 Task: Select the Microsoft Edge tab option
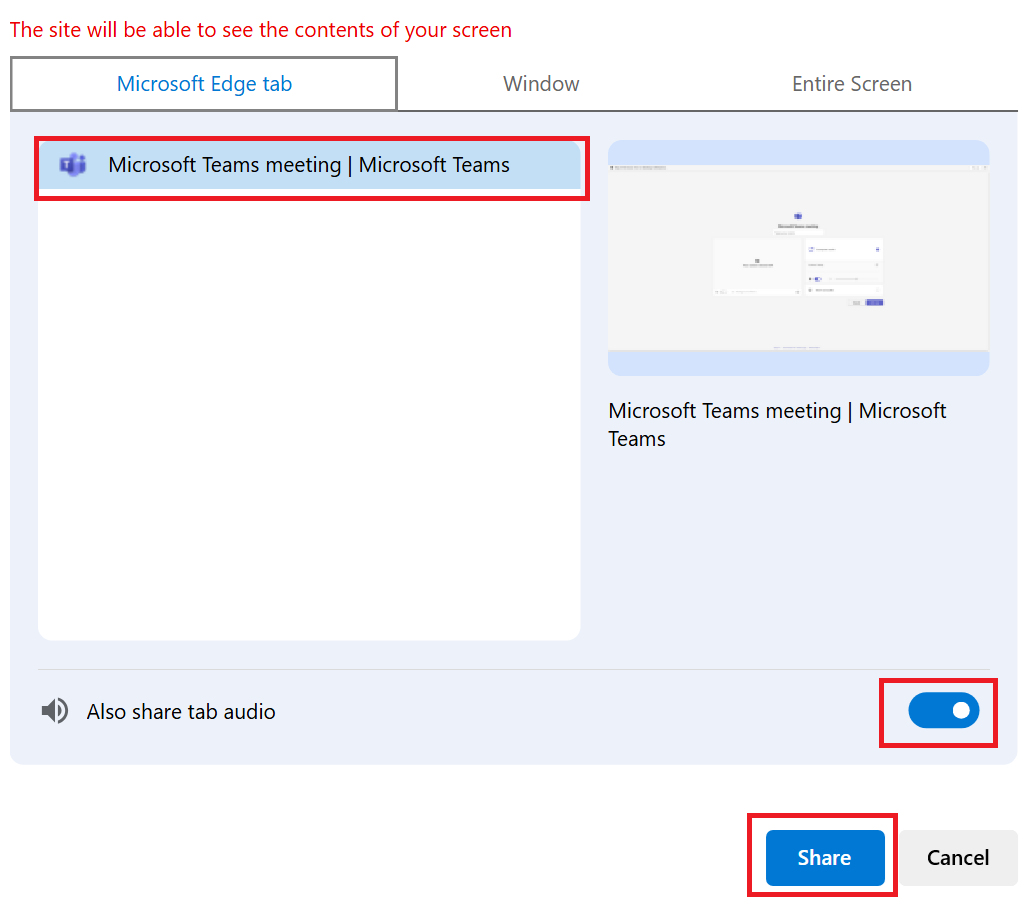click(204, 84)
